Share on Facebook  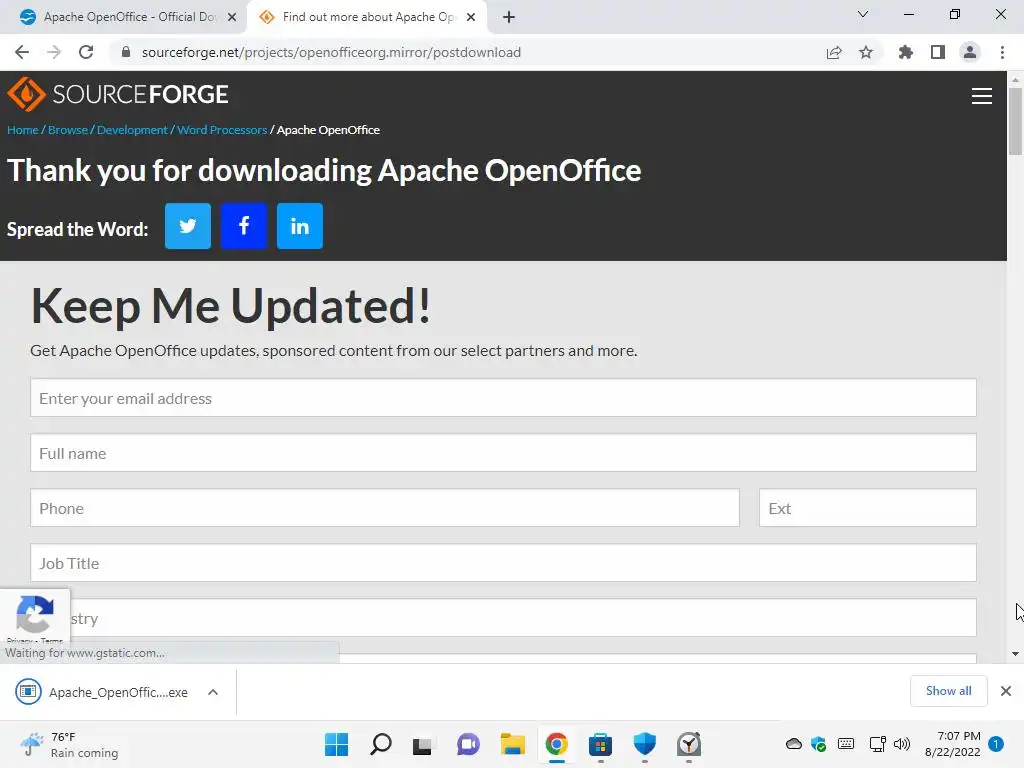[244, 226]
